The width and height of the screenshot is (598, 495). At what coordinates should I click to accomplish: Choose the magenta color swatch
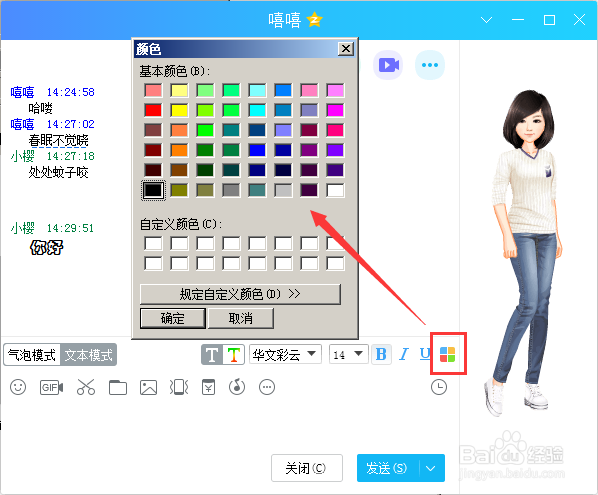[x=335, y=110]
